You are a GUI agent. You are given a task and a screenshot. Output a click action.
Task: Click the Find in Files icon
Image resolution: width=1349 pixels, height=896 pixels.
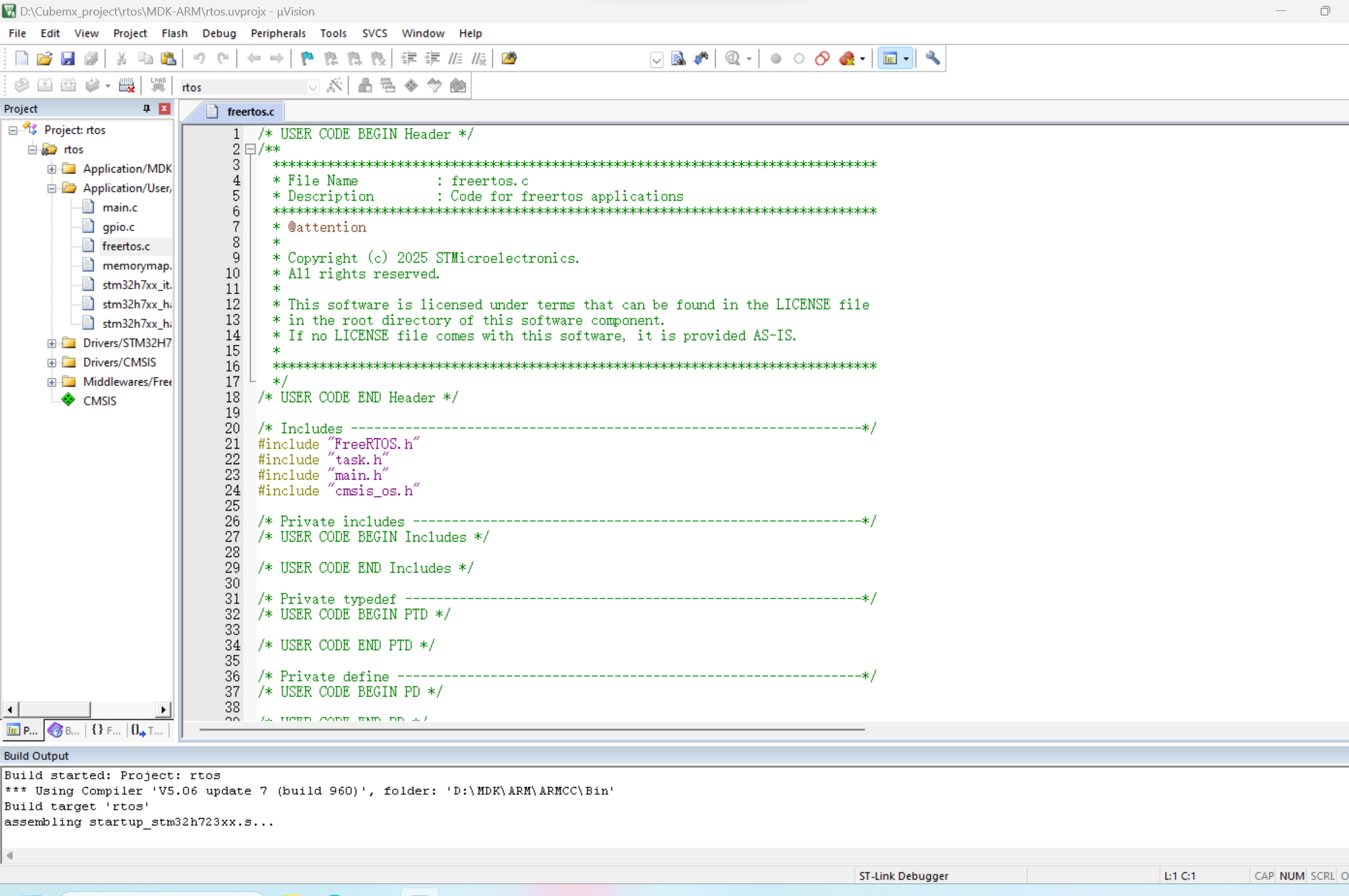[678, 59]
